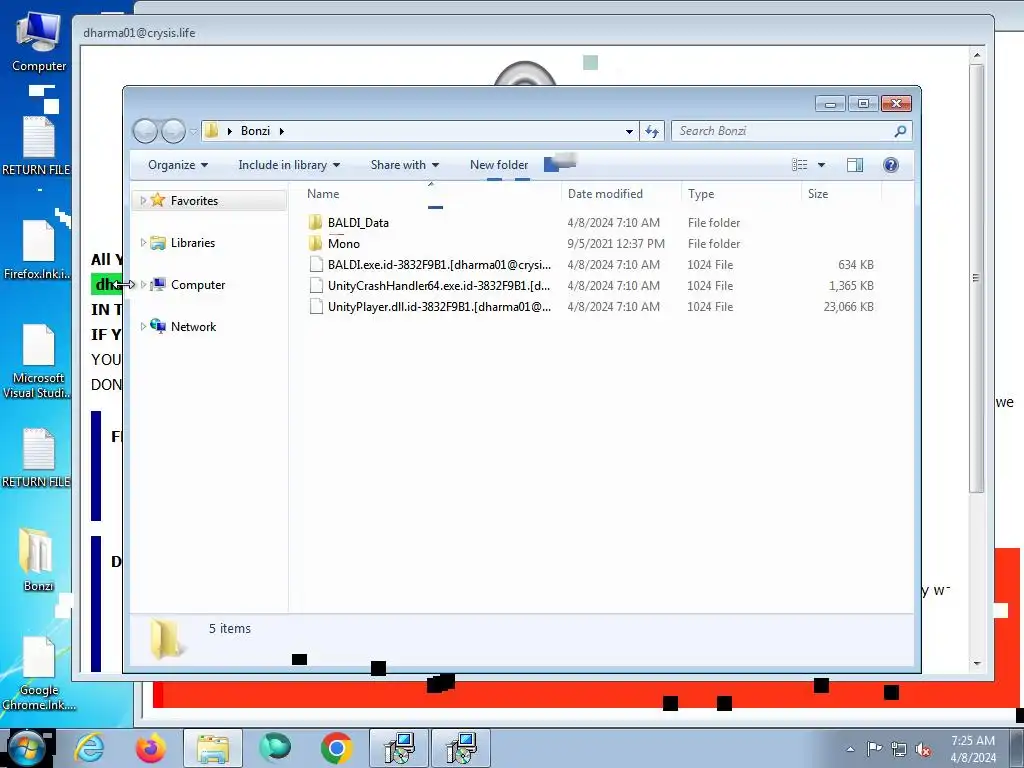Click the Computer desktop icon
The image size is (1024, 768).
click(x=39, y=40)
